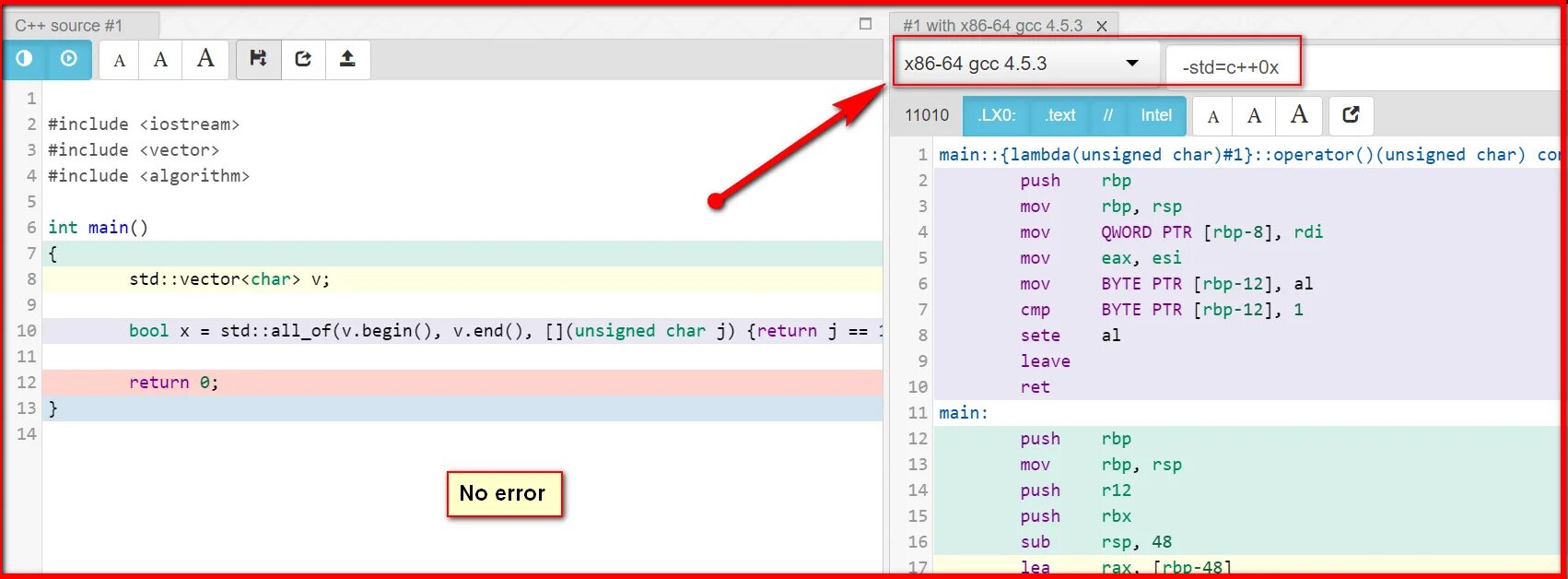This screenshot has width=1568, height=579.
Task: Click the '#include <algorithm>' source line
Action: coord(148,175)
